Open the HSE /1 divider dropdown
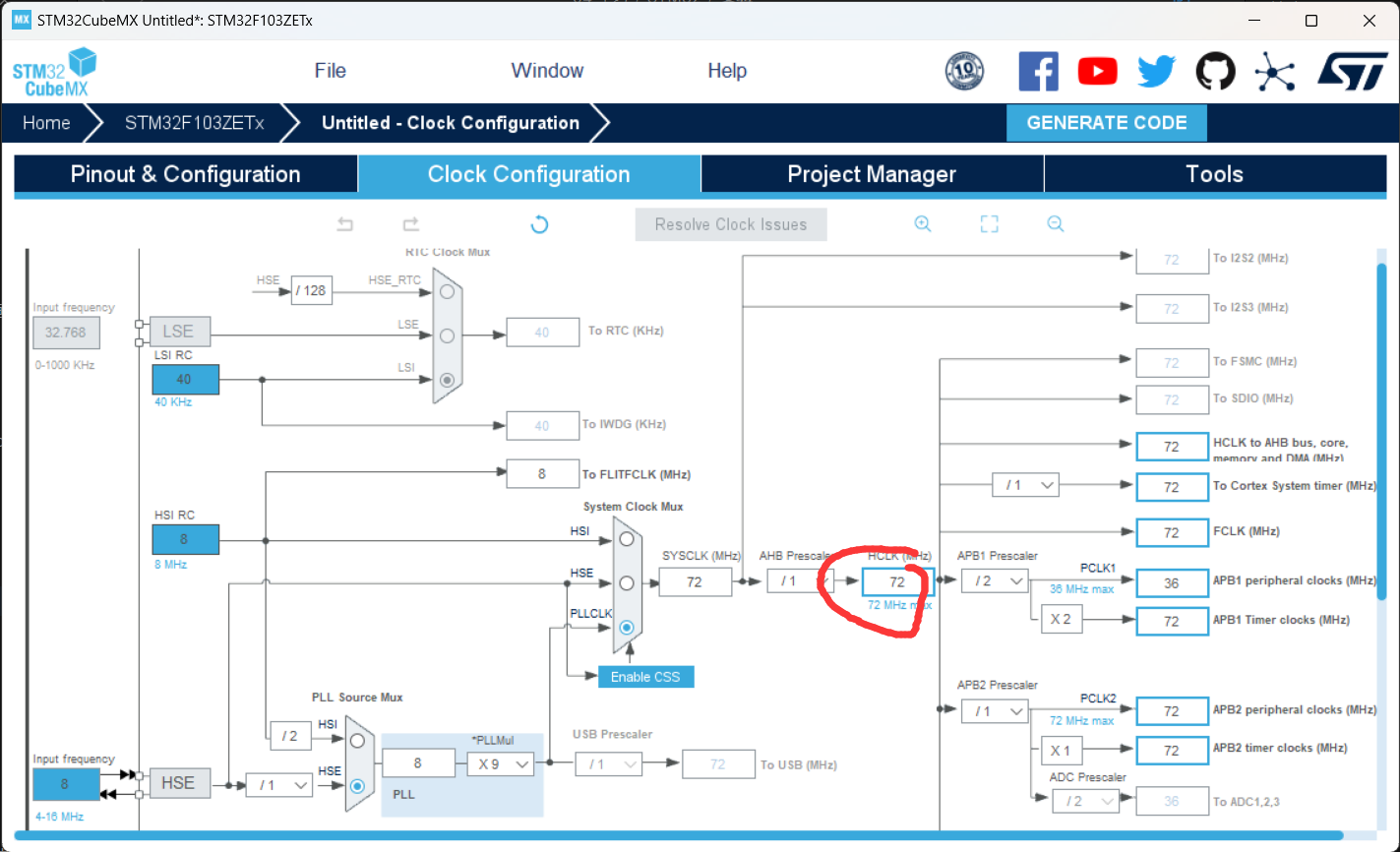 (x=278, y=784)
